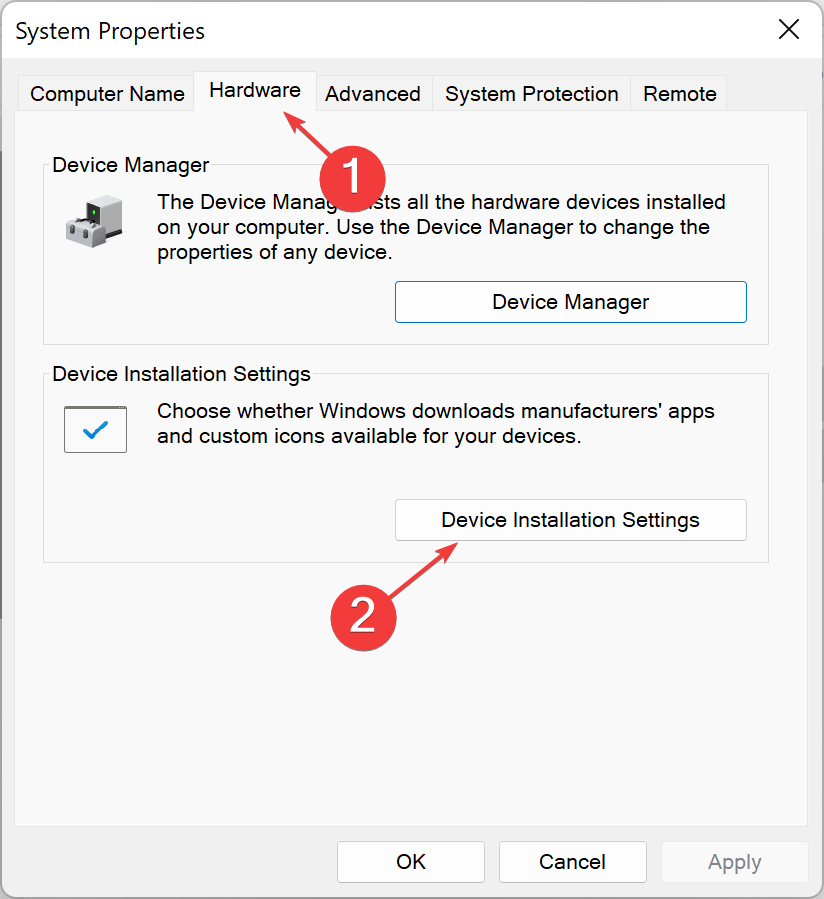The height and width of the screenshot is (899, 824).
Task: Click the 'System Properties' window title
Action: [110, 31]
